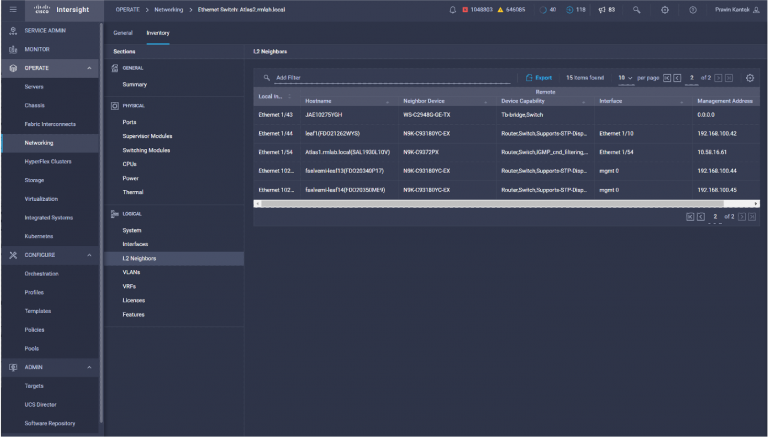Open Kubernetes in the sidebar

click(39, 237)
